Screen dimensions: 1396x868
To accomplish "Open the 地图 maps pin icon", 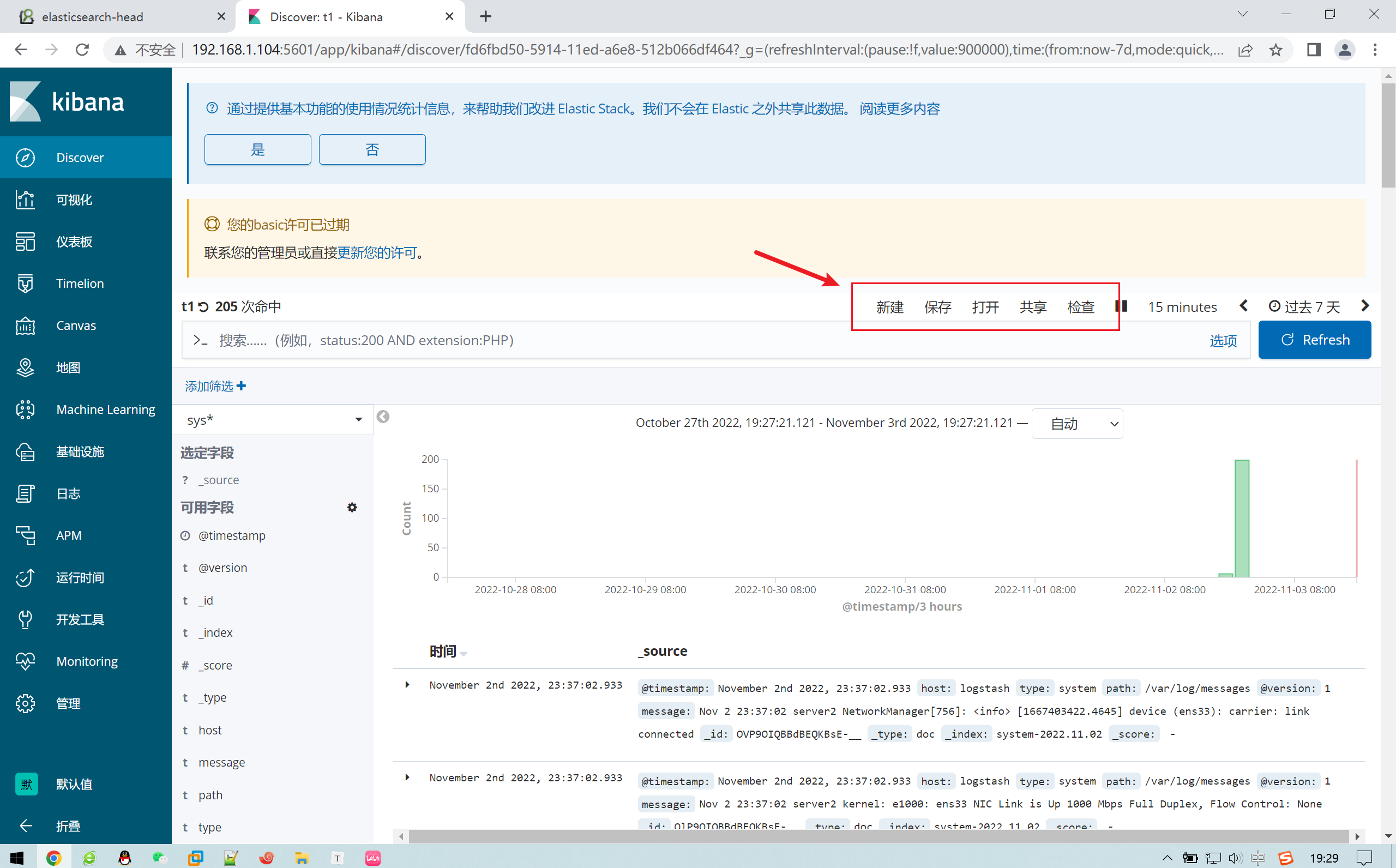I will [x=25, y=367].
